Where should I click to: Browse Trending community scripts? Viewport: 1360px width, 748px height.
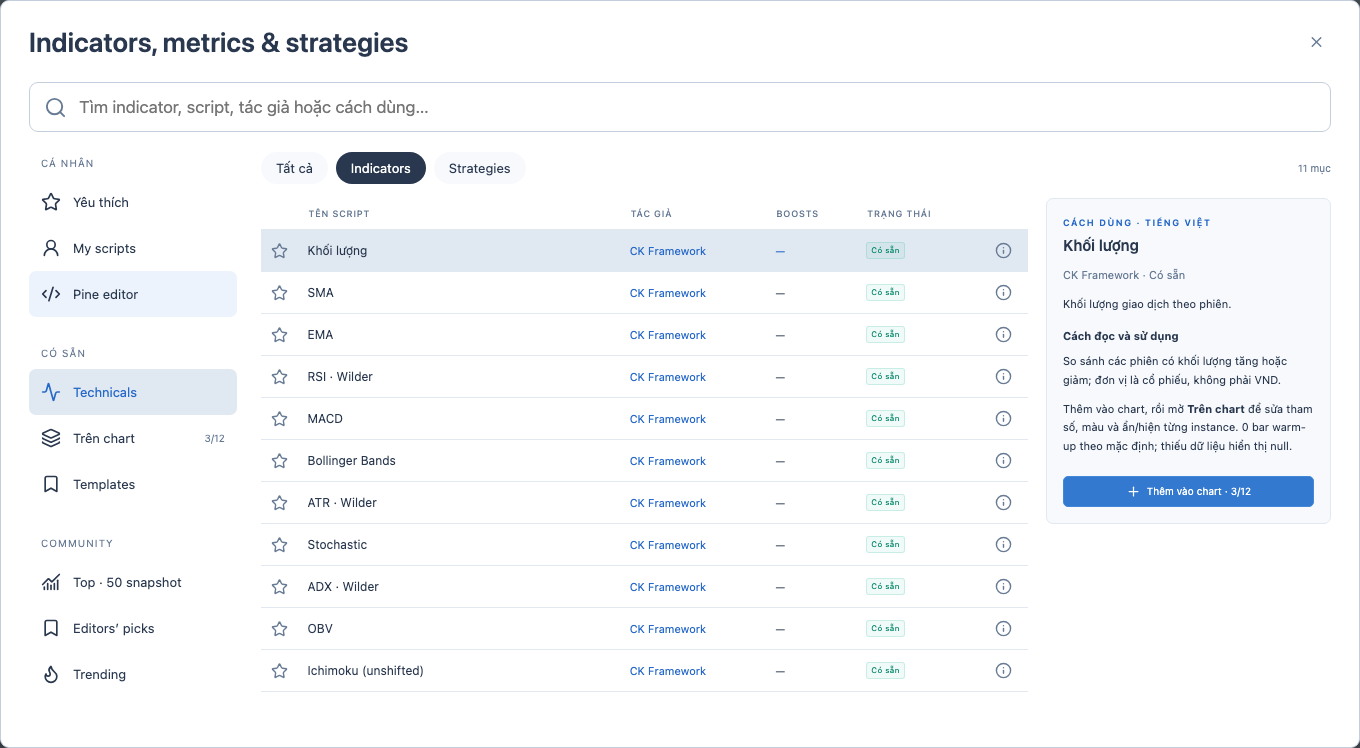pyautogui.click(x=133, y=674)
